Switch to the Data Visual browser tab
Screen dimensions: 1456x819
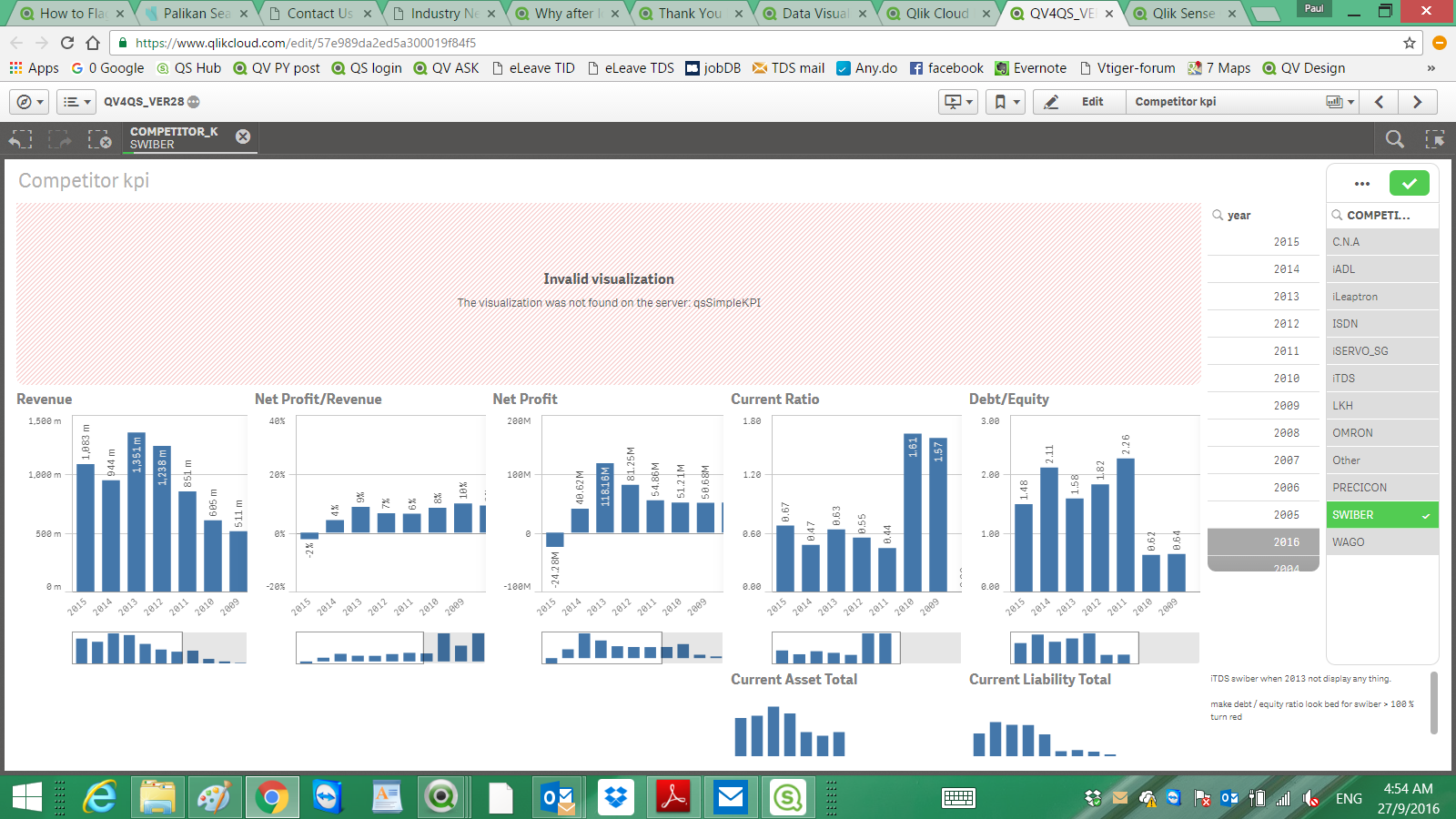pyautogui.click(x=814, y=14)
